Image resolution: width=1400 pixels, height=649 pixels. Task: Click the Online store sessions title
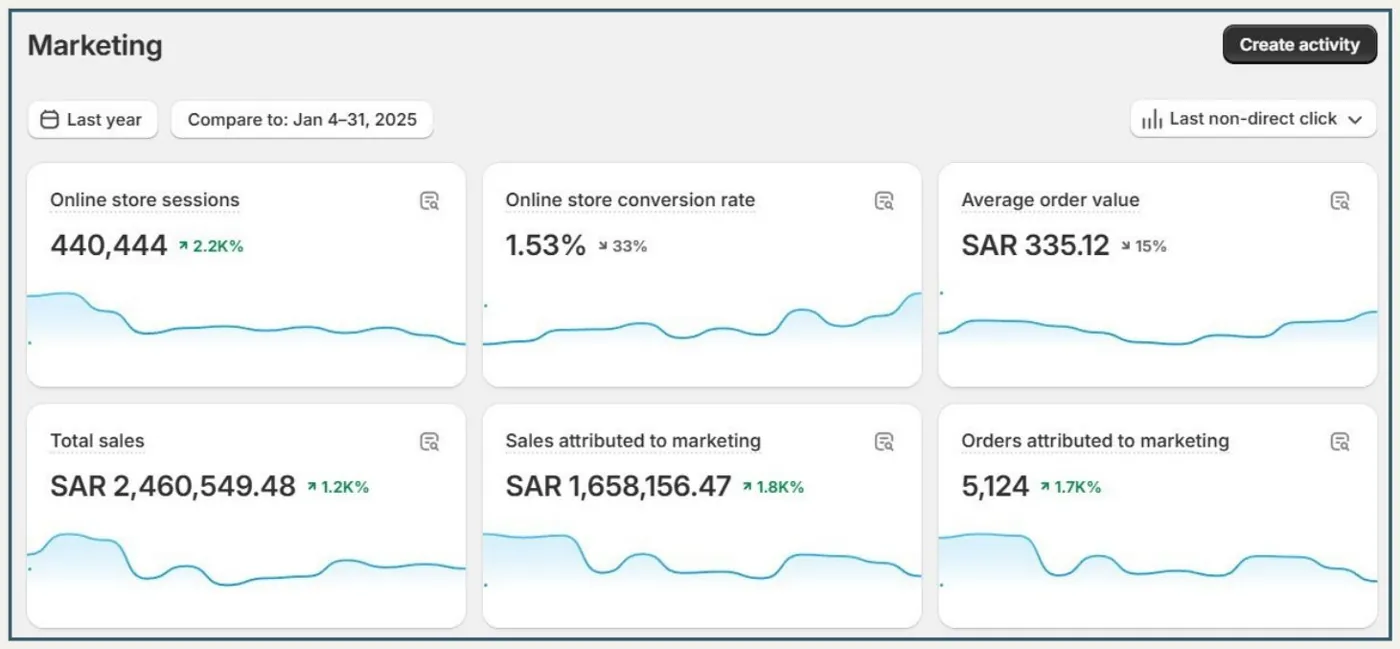click(145, 200)
